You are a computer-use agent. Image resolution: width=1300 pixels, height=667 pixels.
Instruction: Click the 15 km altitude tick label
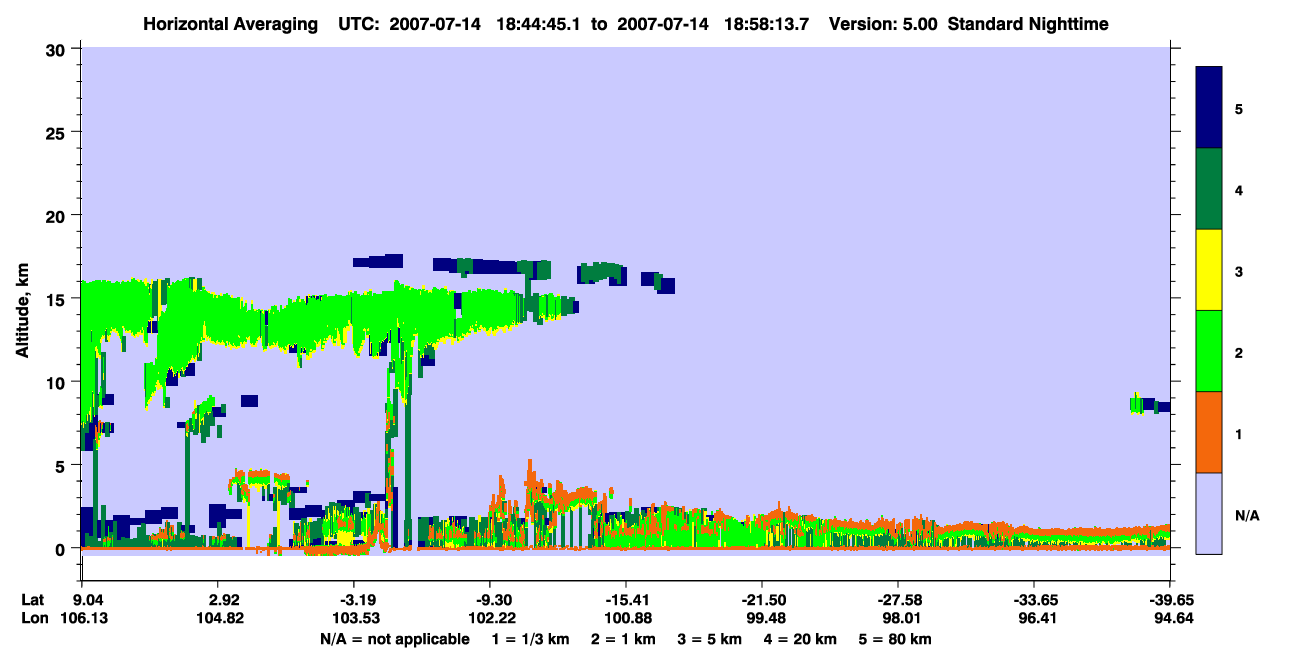(59, 299)
